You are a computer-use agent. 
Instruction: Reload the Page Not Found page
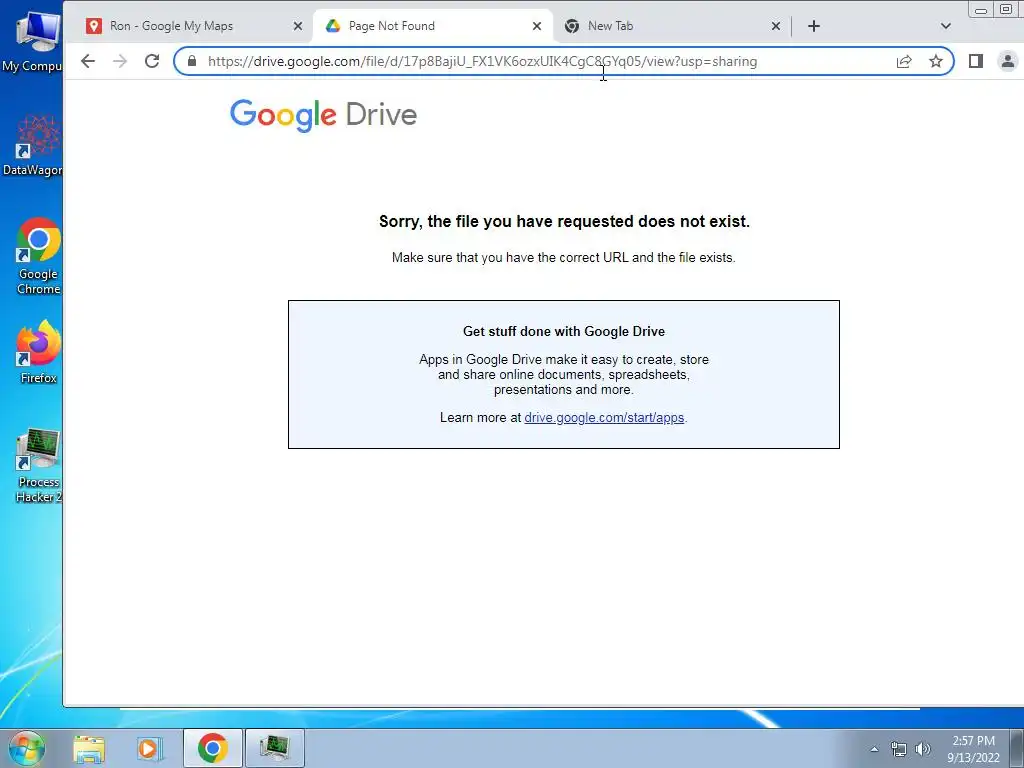[152, 61]
